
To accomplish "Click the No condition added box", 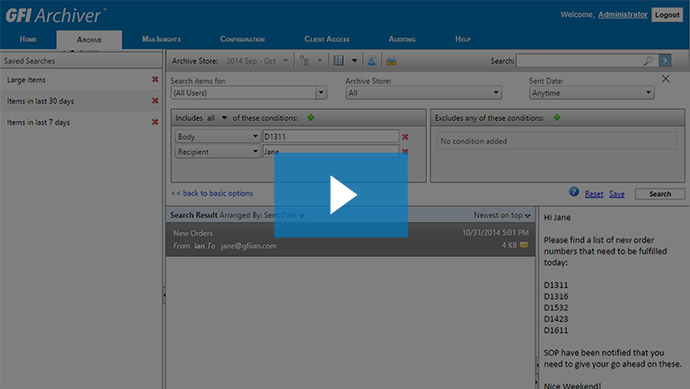I will point(557,141).
